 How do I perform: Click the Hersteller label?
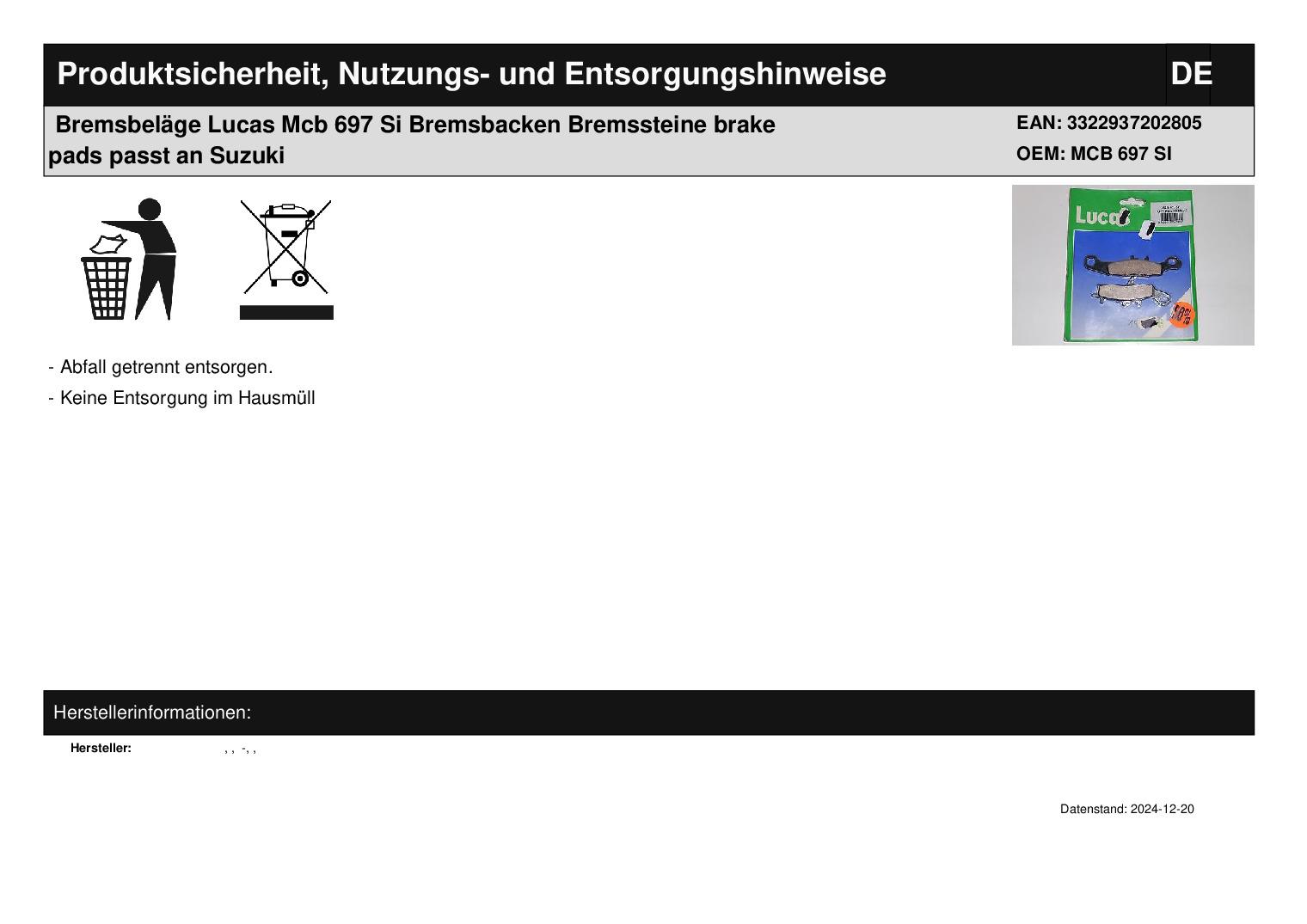(101, 748)
